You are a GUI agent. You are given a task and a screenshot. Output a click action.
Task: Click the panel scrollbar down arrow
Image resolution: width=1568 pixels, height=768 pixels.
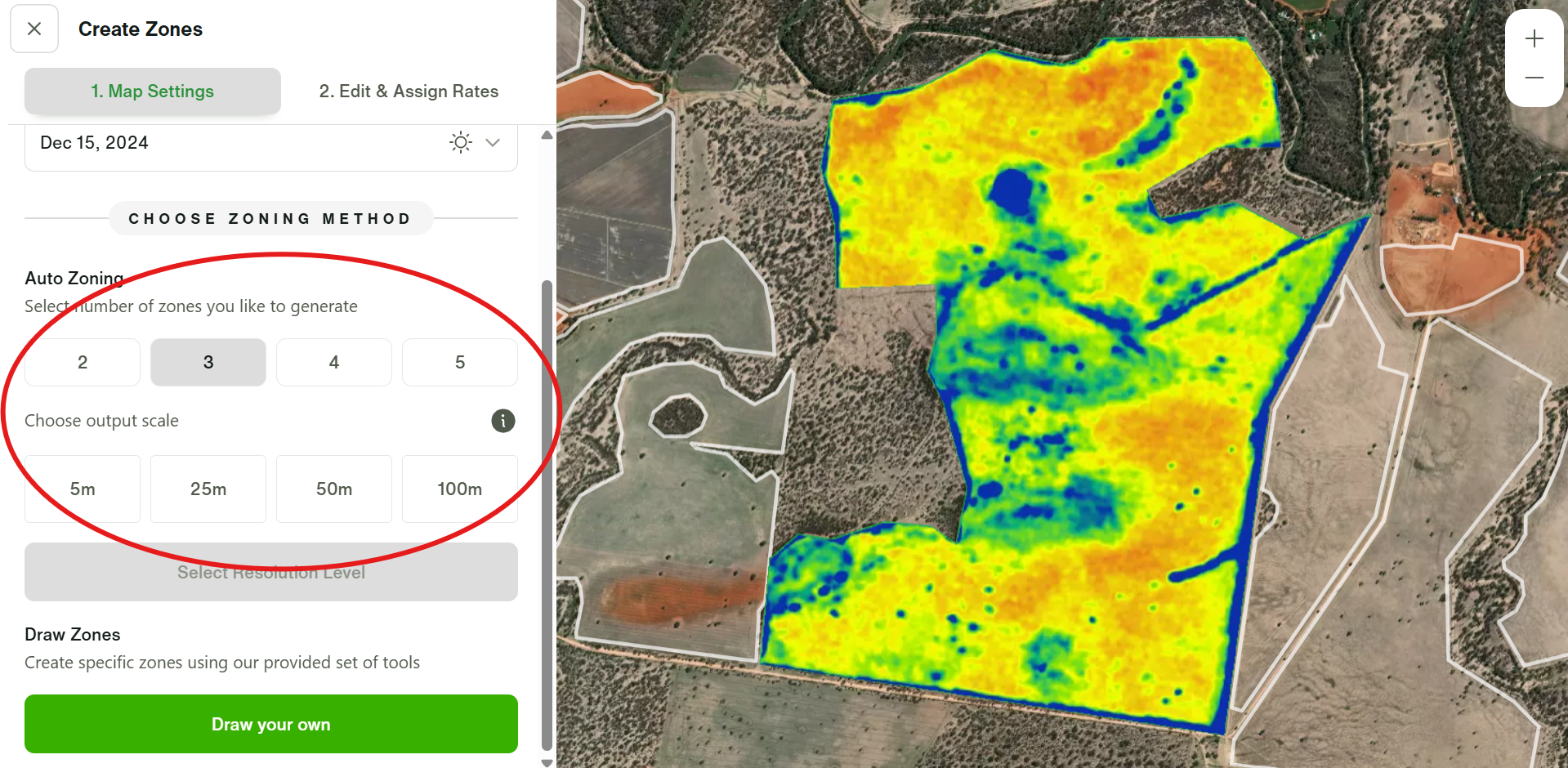547,762
